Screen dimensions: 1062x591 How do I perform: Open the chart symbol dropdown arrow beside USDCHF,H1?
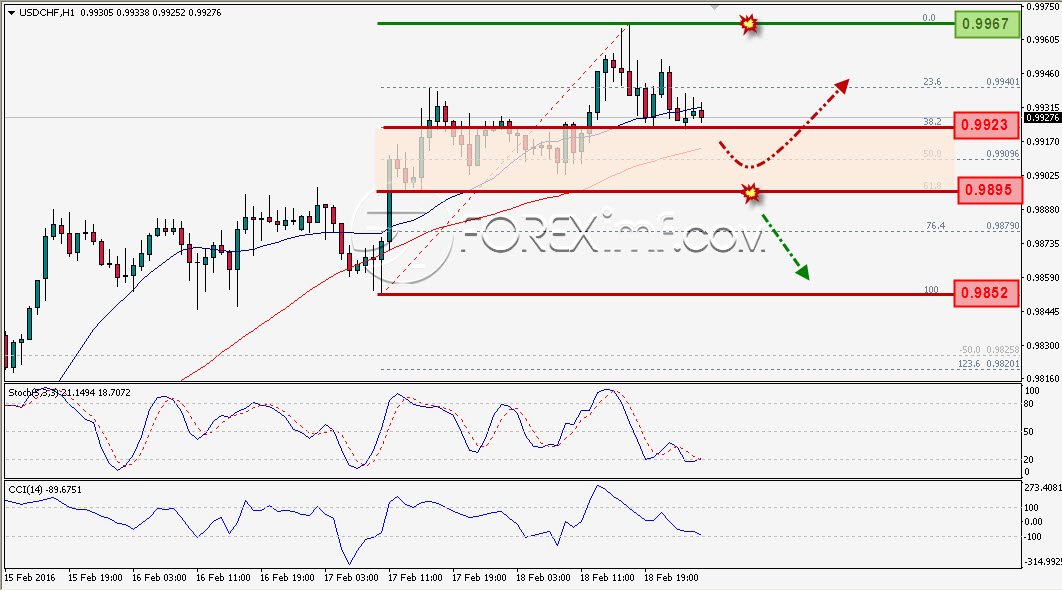point(11,13)
